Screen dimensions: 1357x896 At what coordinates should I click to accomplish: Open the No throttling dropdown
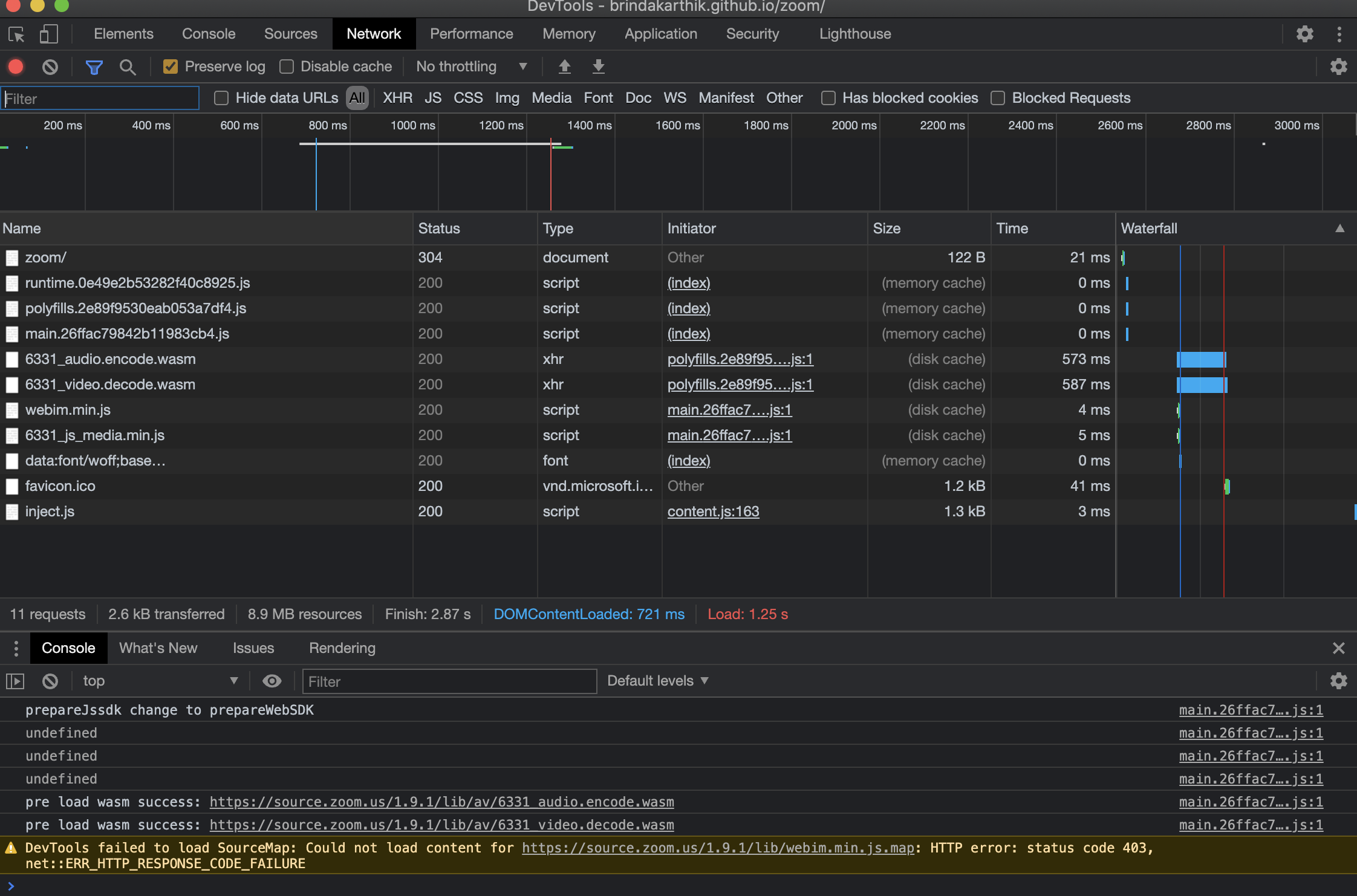[471, 67]
